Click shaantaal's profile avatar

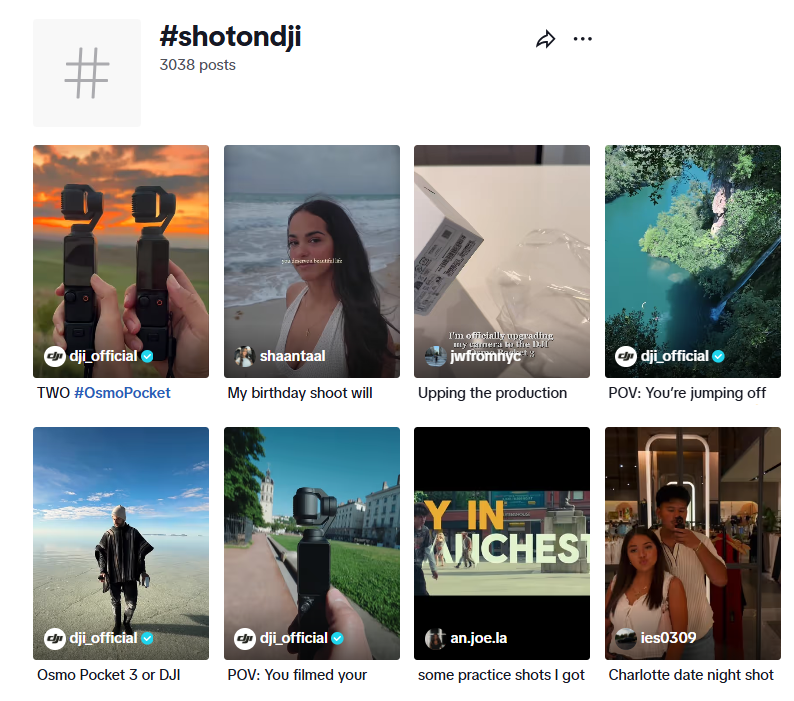tap(244, 356)
